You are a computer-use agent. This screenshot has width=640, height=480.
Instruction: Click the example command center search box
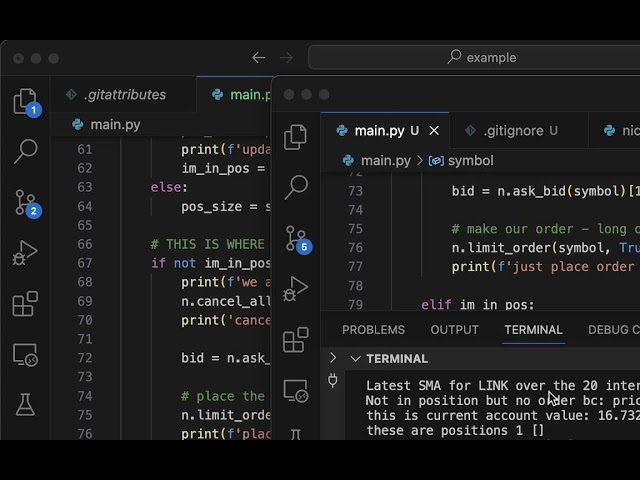coord(473,58)
